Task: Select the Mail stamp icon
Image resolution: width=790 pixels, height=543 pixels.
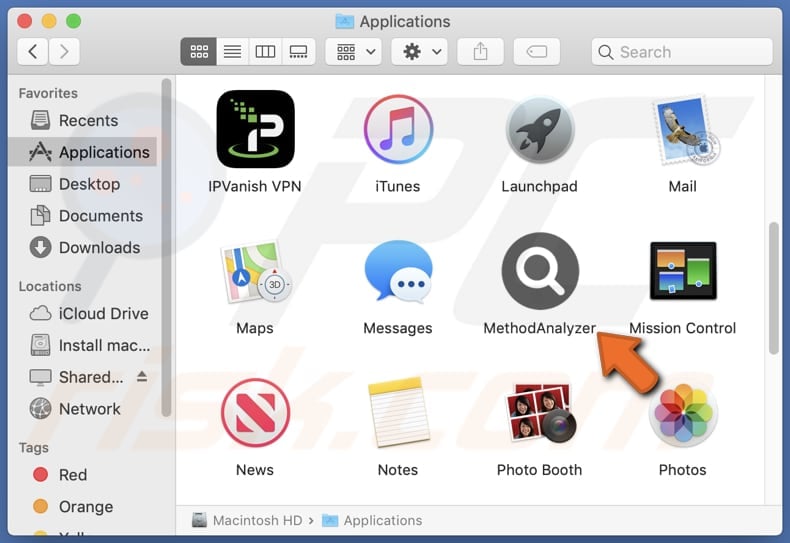Action: [x=684, y=130]
